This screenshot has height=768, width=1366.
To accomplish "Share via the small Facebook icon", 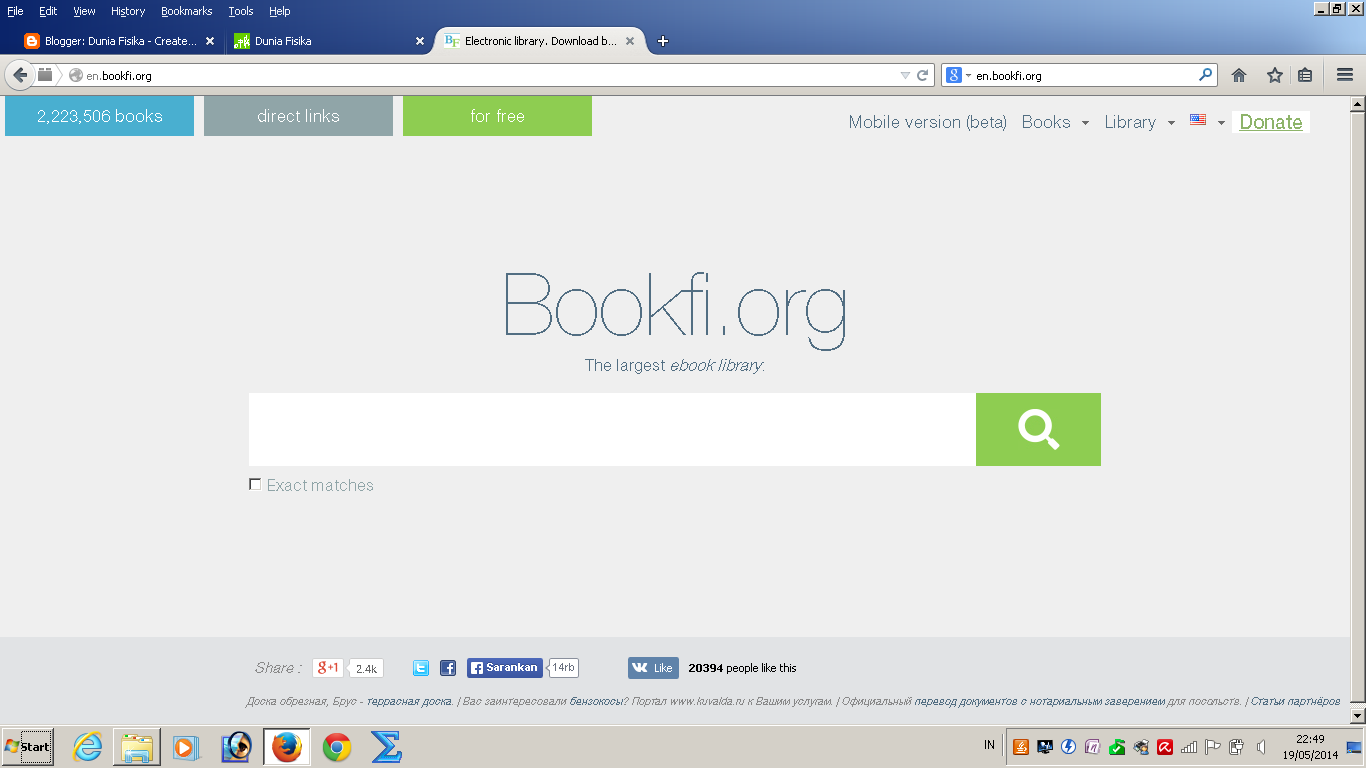I will pos(448,668).
